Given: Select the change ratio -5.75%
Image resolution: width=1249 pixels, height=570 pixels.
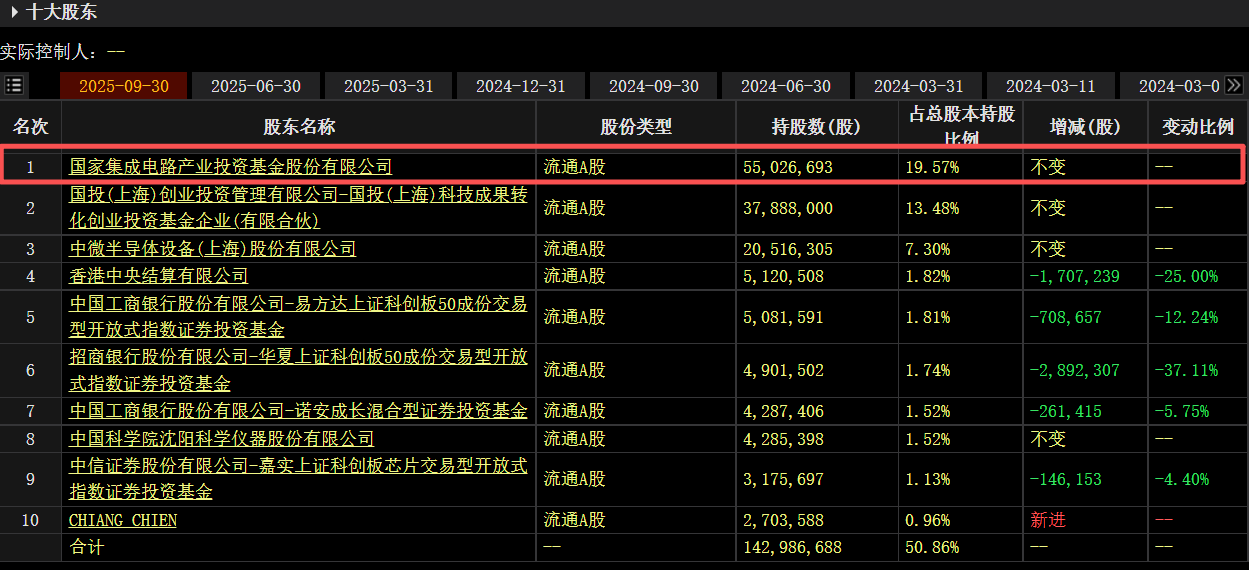Looking at the screenshot, I should pos(1182,411).
